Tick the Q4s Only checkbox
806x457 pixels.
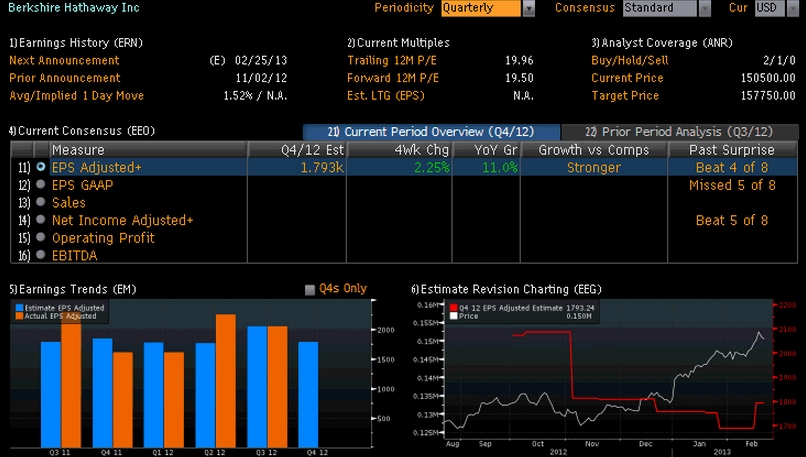(310, 290)
